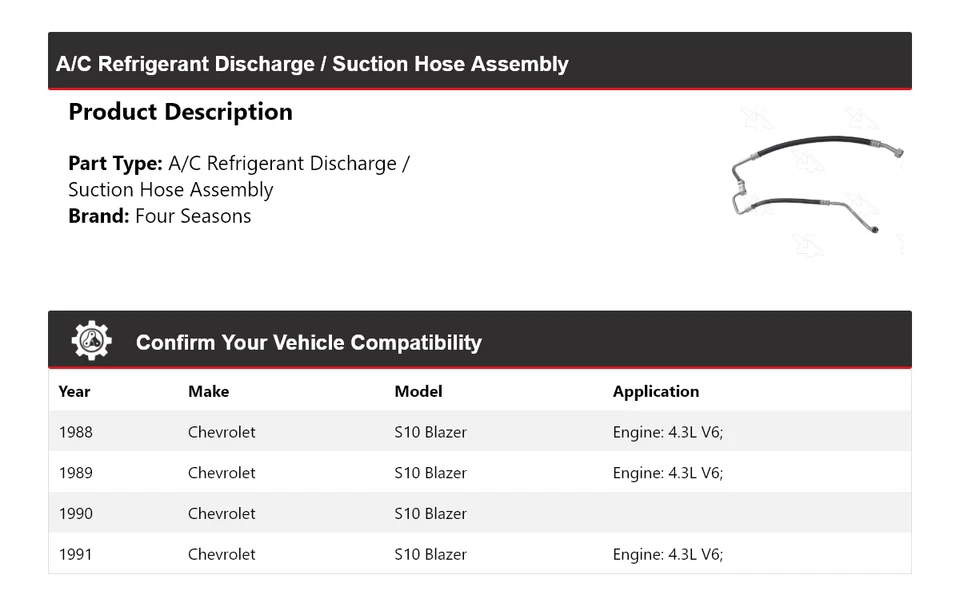Click the gear compatibility icon
This screenshot has height=606, width=960.
(91, 341)
